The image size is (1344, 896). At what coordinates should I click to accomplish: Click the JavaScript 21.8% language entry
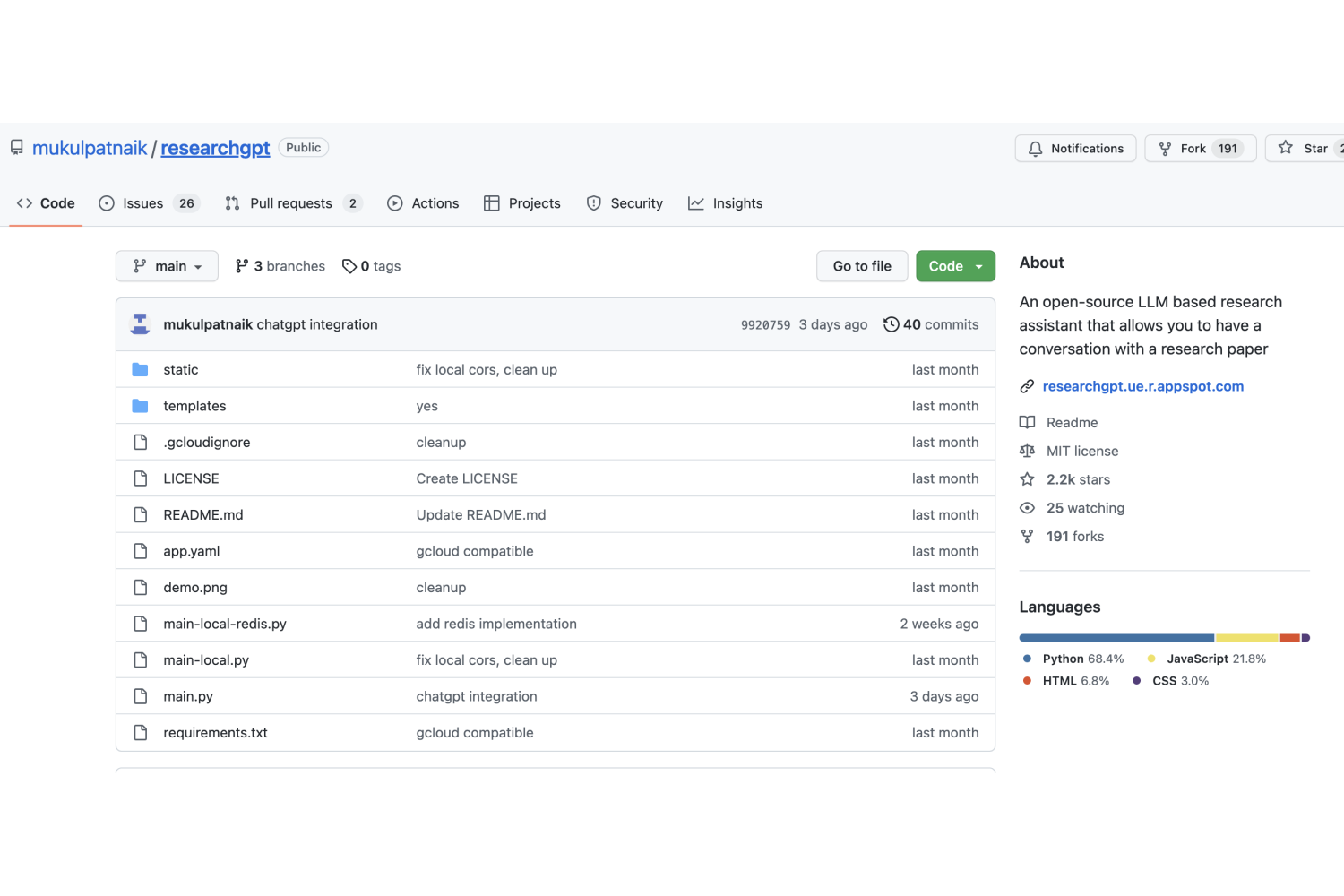click(1207, 659)
